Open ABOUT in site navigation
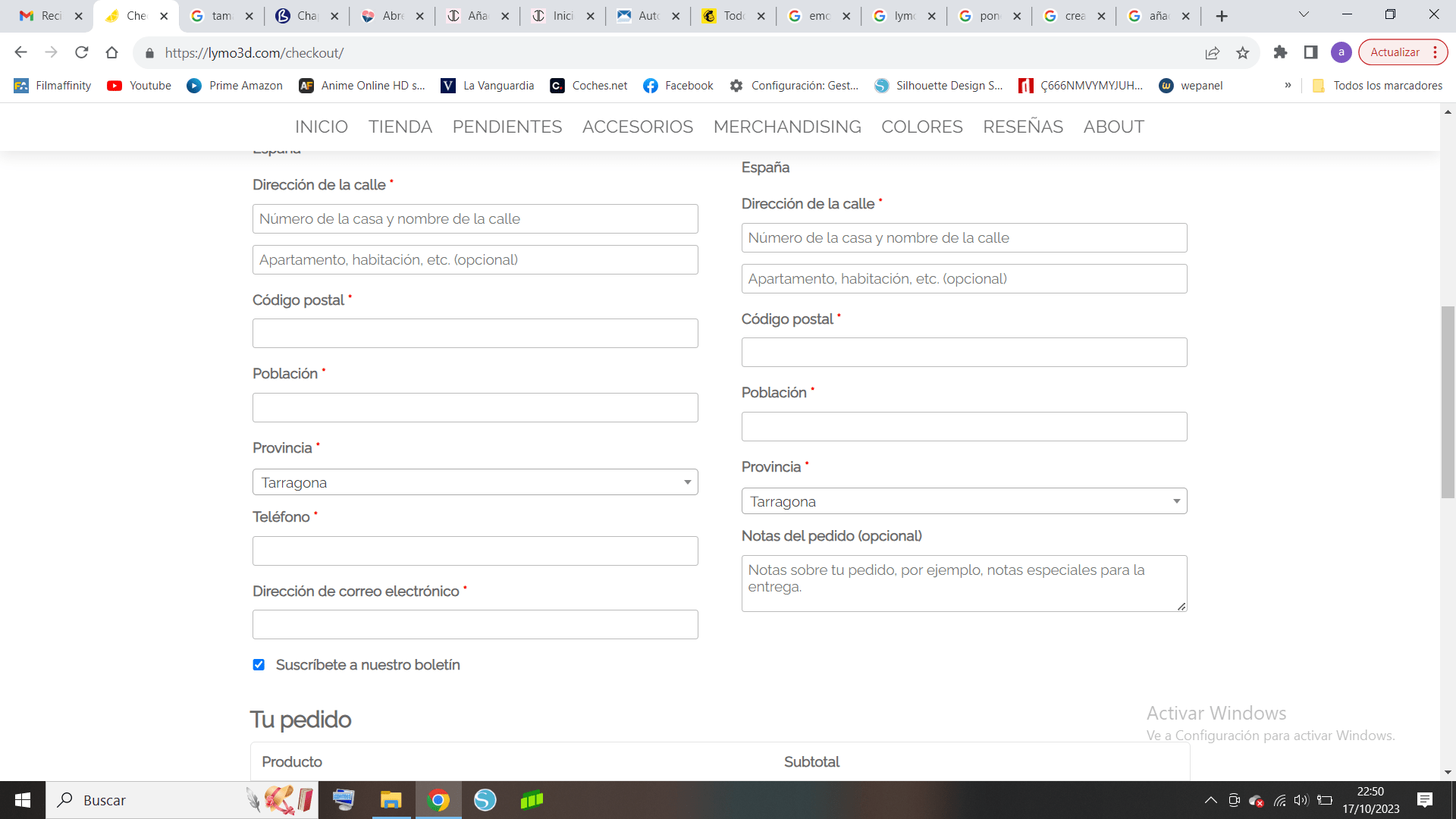The image size is (1456, 819). pos(1113,127)
